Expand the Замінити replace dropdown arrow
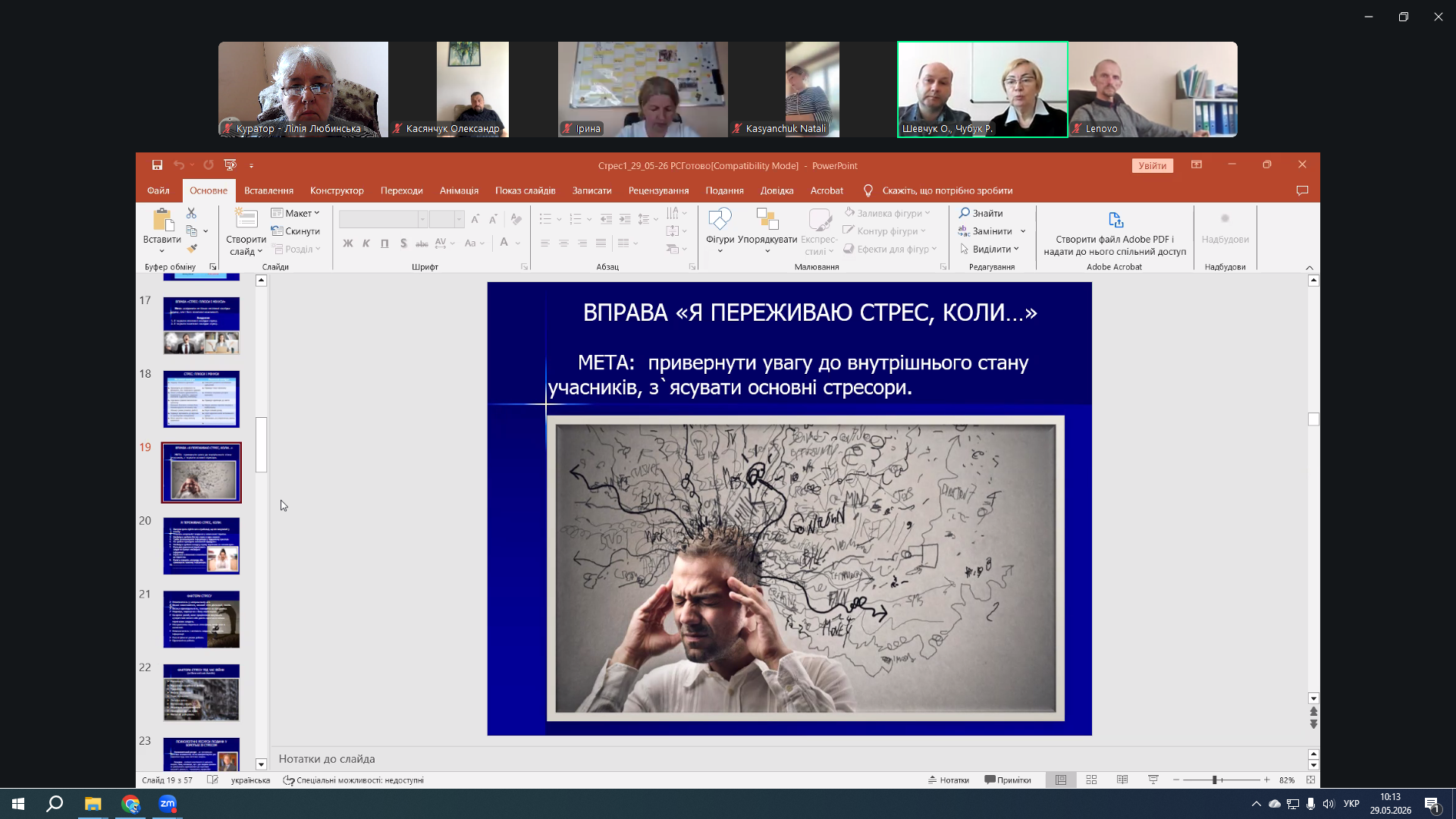 pyautogui.click(x=1023, y=231)
